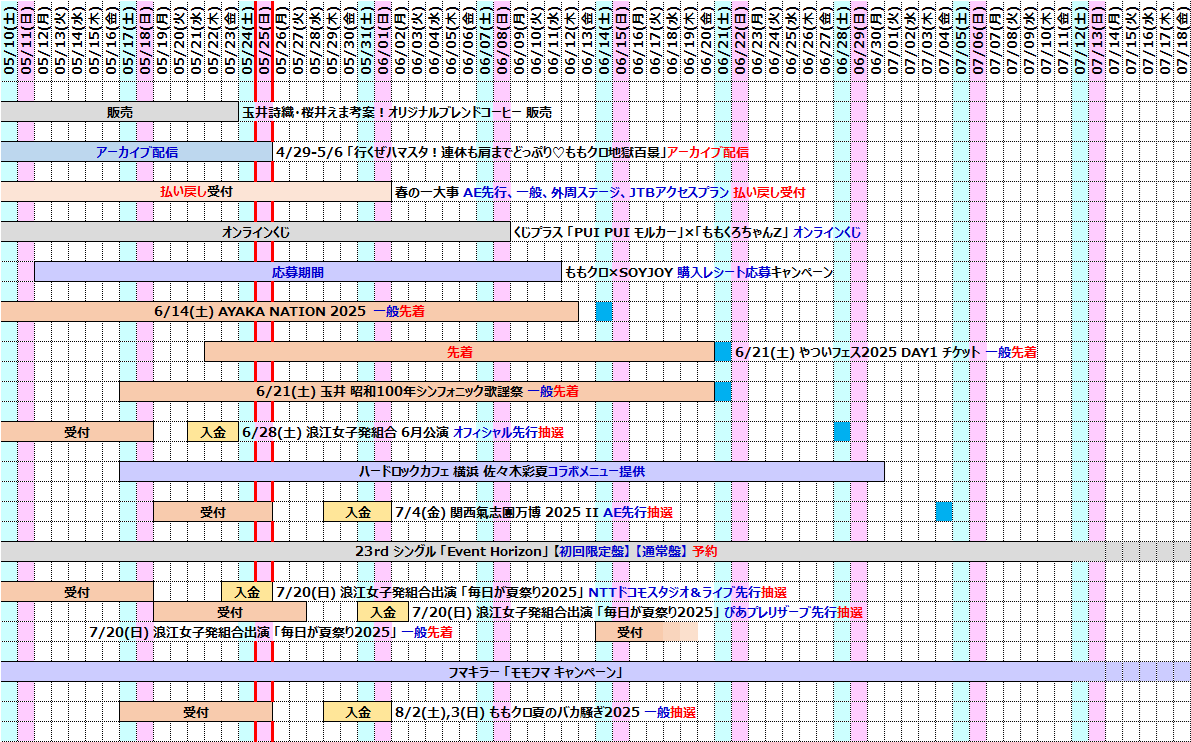Click the 8/2(土),3(日) ももクロ夏のバカ騒ぎ2025 label
The image size is (1191, 742).
coord(545,712)
